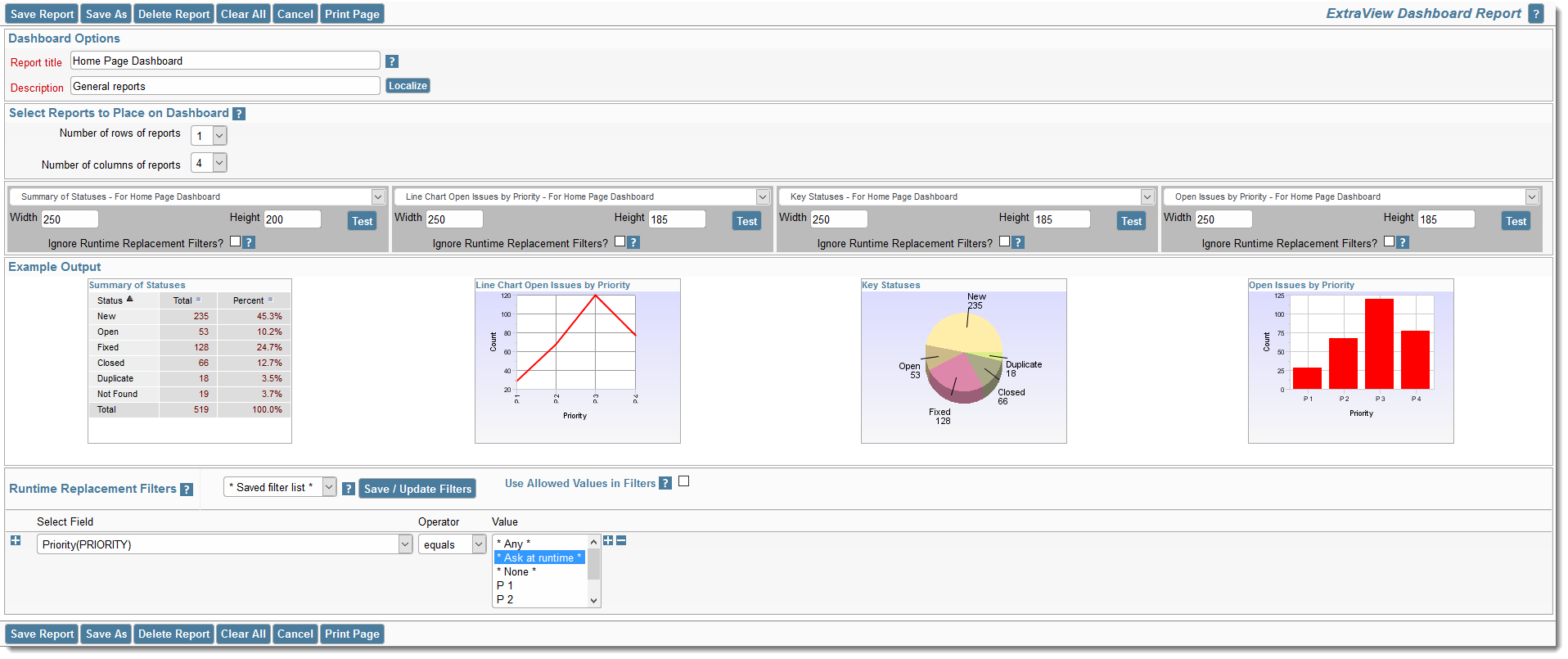Click the help icon next to ExtraView Dashboard Report
This screenshot has height=659, width=1568.
click(x=1536, y=14)
